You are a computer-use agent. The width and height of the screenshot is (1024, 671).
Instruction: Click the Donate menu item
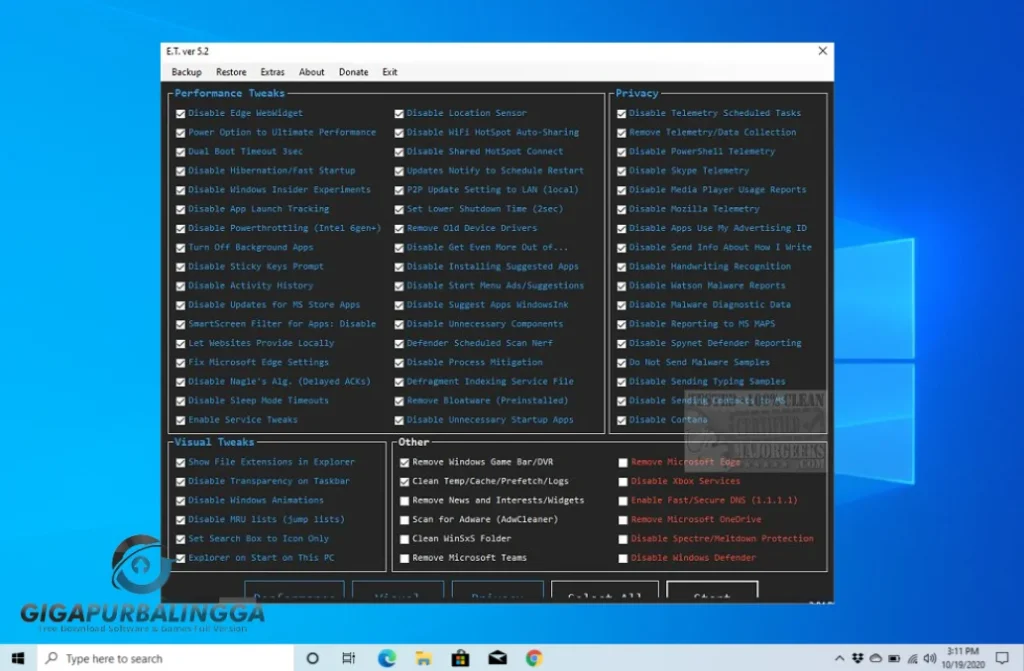tap(353, 71)
